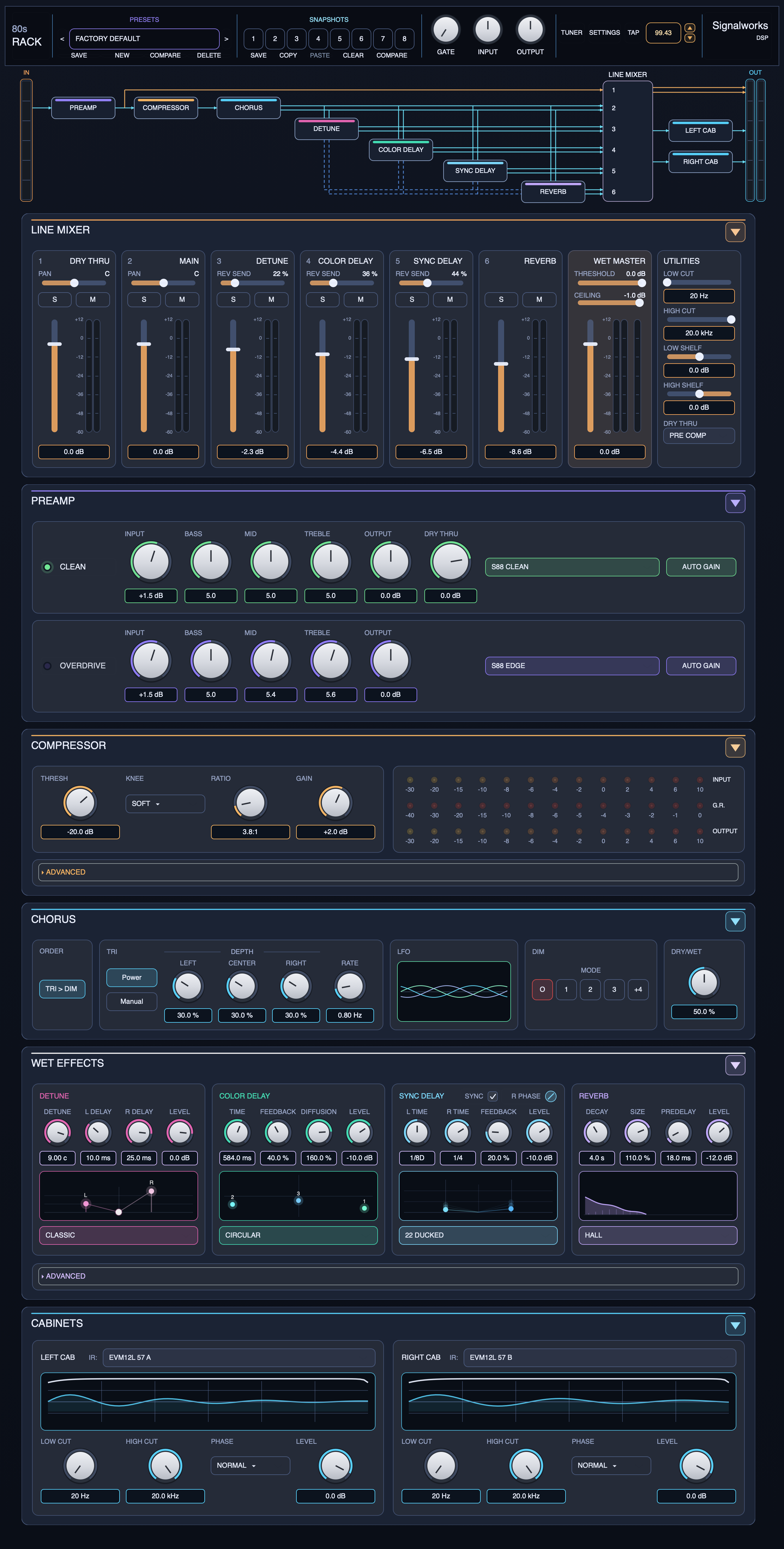The image size is (784, 1549).
Task: Select DIM mode +4
Action: tap(638, 989)
